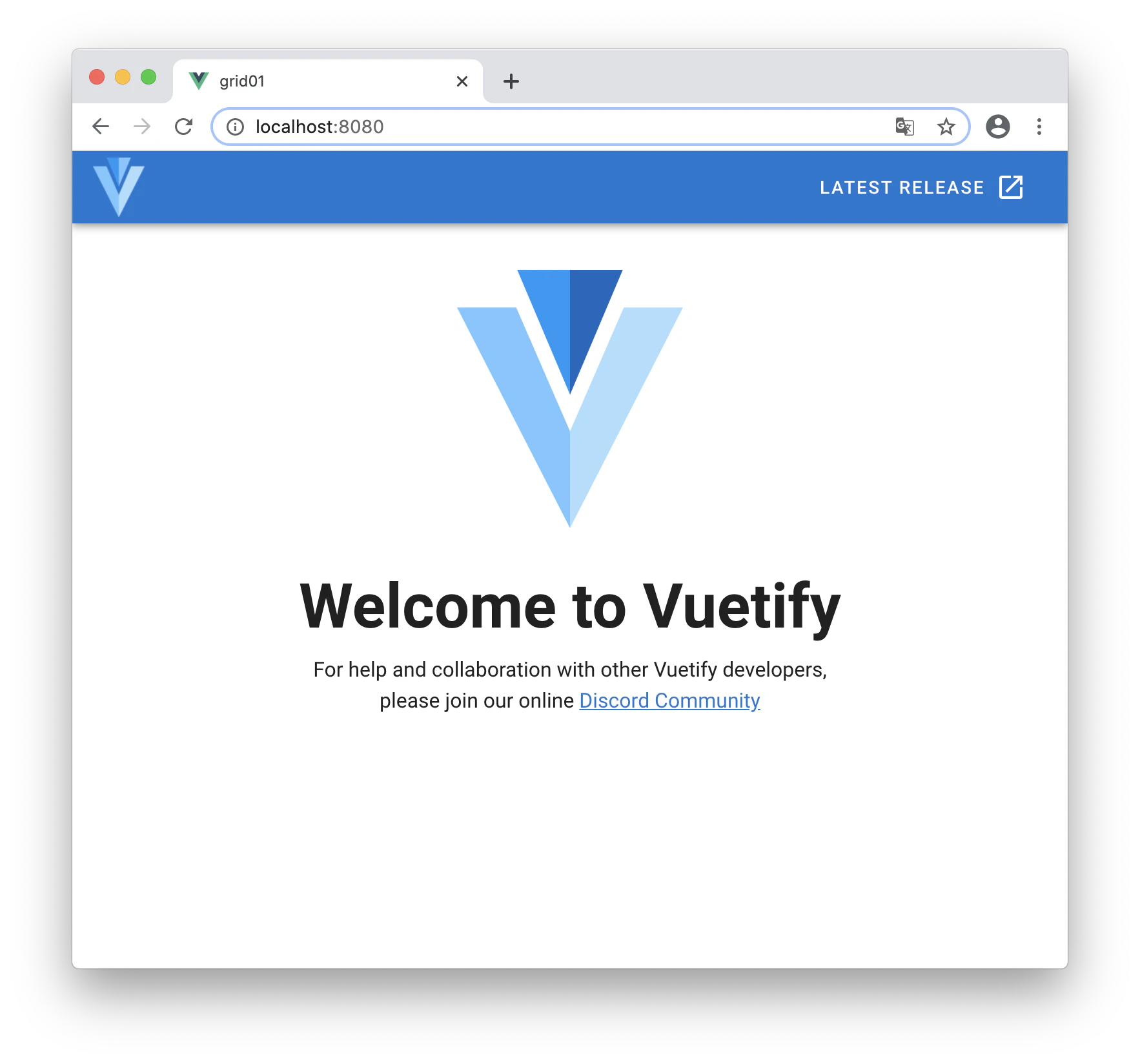This screenshot has width=1140, height=1064.
Task: Click the green maximize window button
Action: point(148,77)
